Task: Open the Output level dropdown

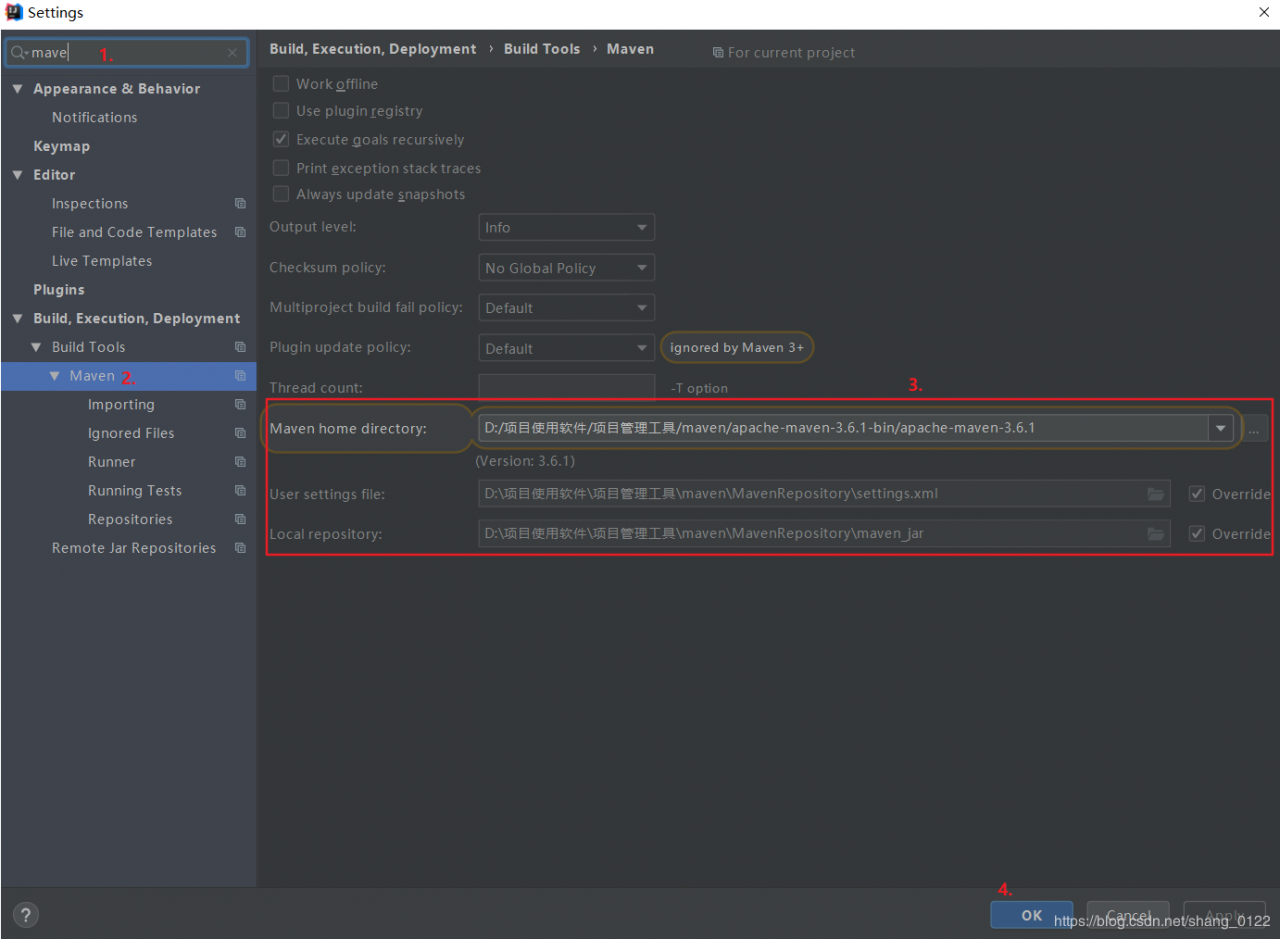Action: tap(567, 228)
